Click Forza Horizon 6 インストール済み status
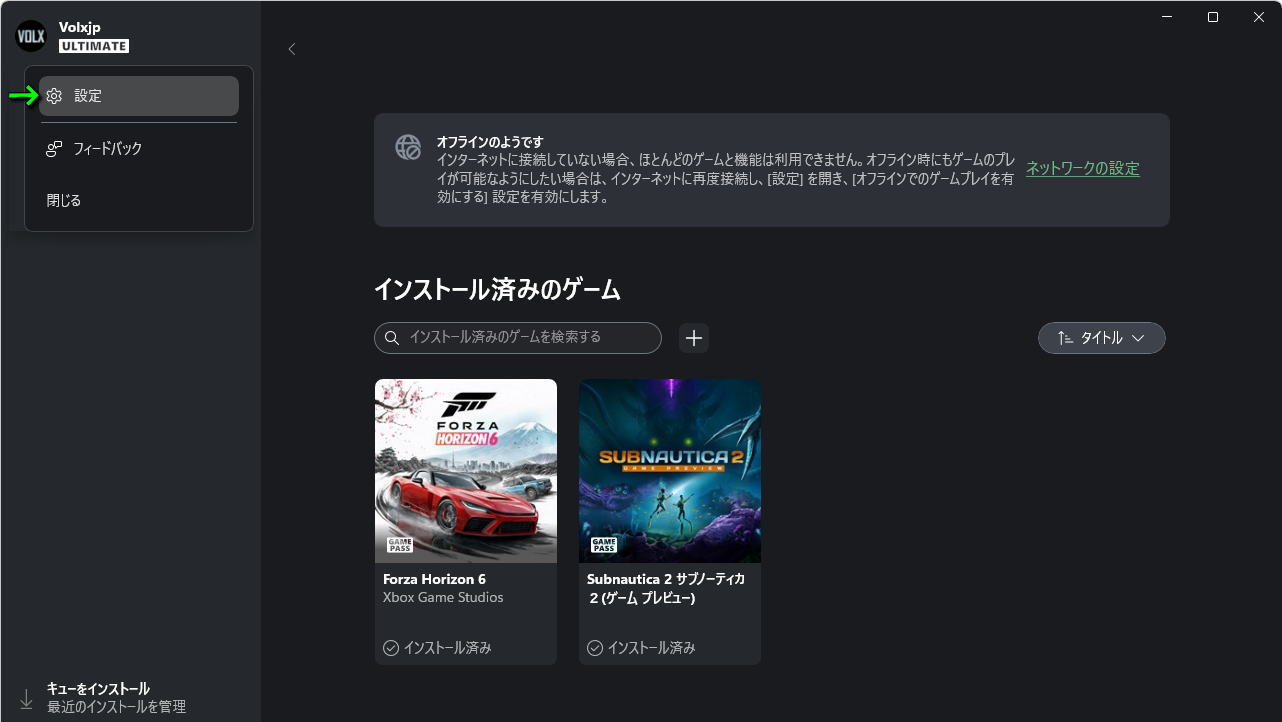 point(437,648)
